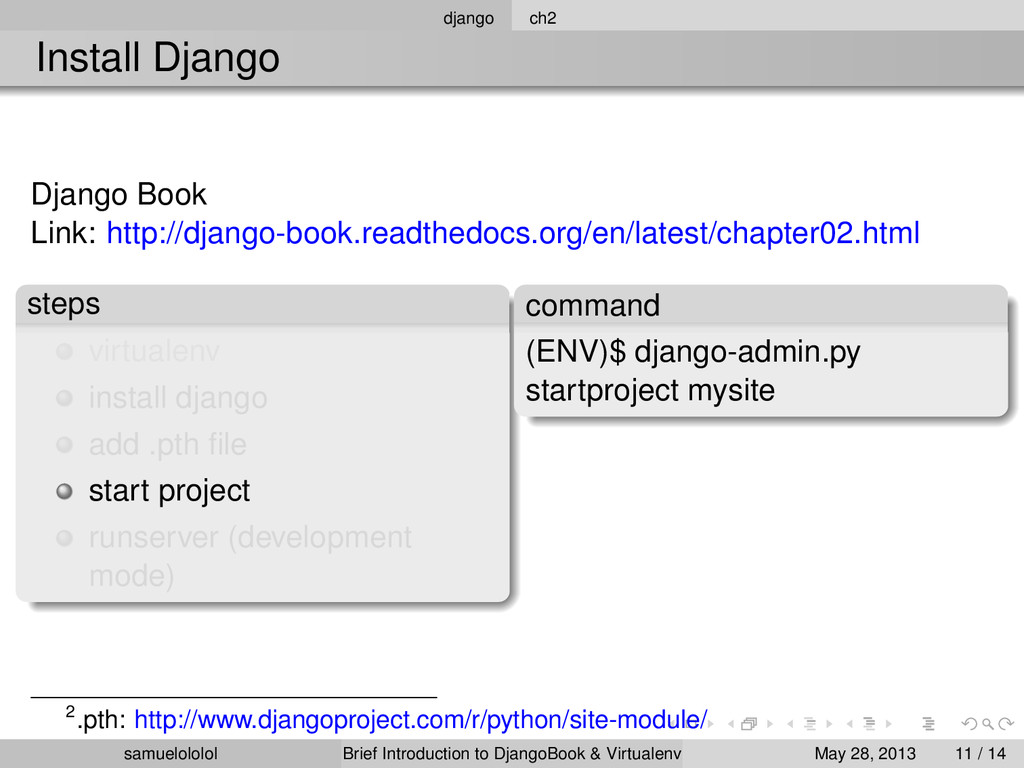Click the 'command' block header
Viewport: 1024px width, 768px height.
coord(761,305)
